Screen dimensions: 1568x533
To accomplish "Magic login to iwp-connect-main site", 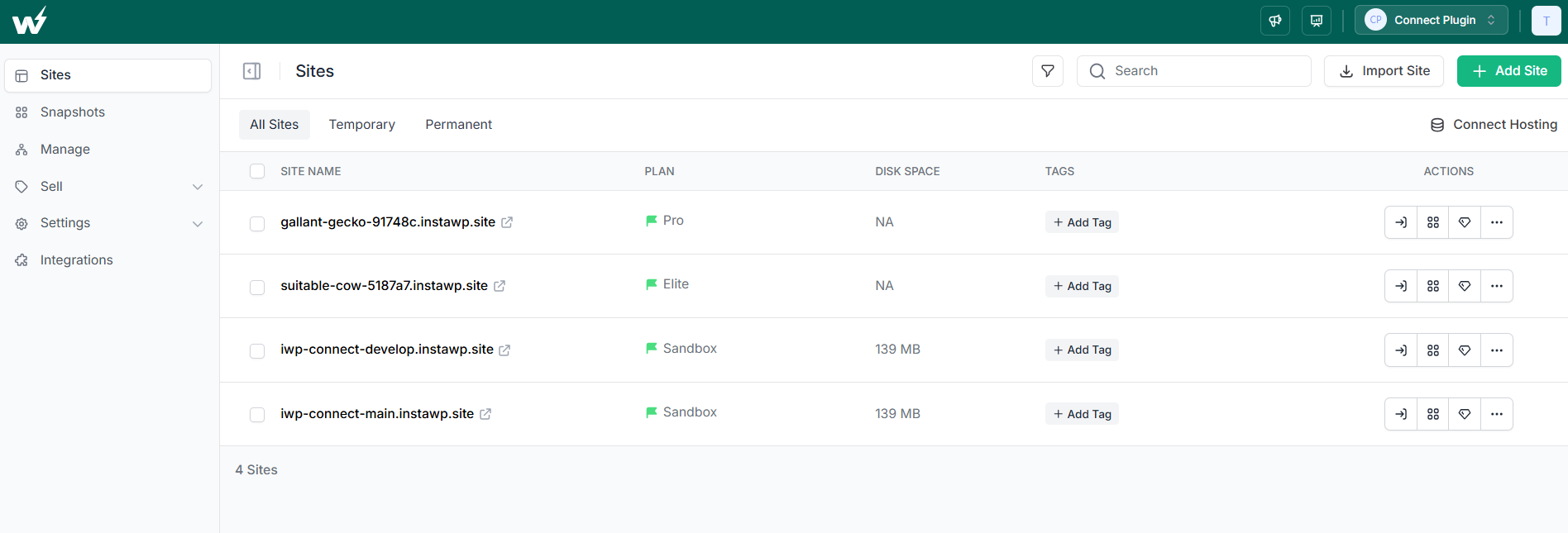I will click(1401, 414).
